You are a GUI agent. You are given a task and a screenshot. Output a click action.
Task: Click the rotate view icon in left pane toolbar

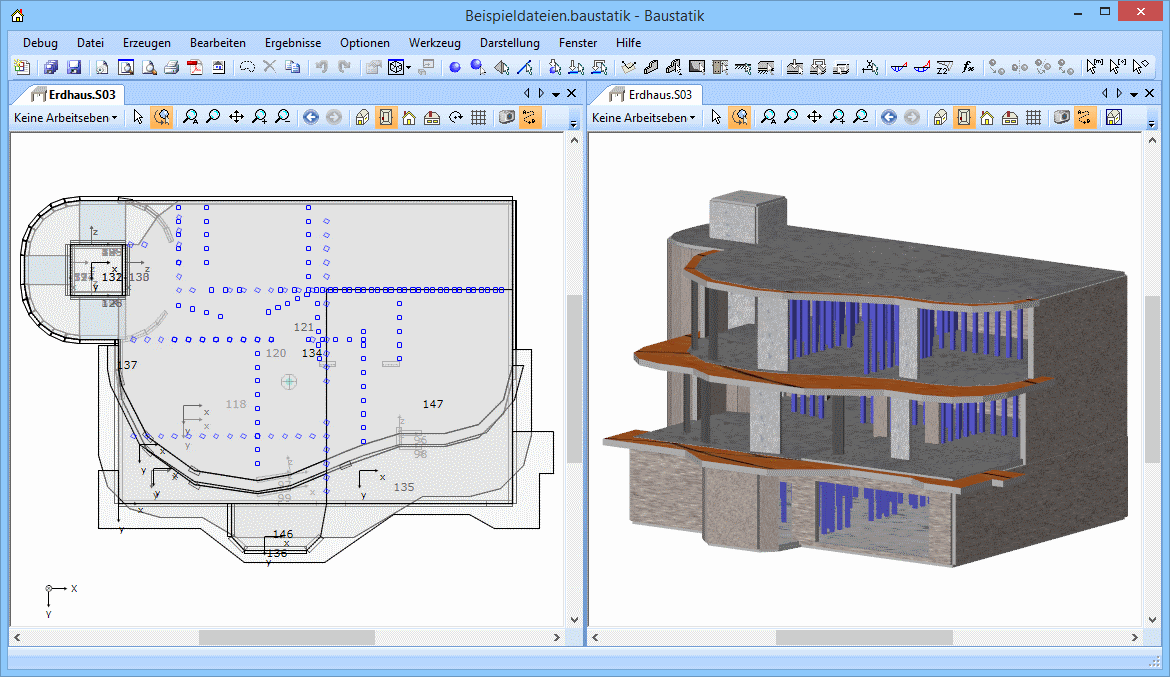[455, 117]
